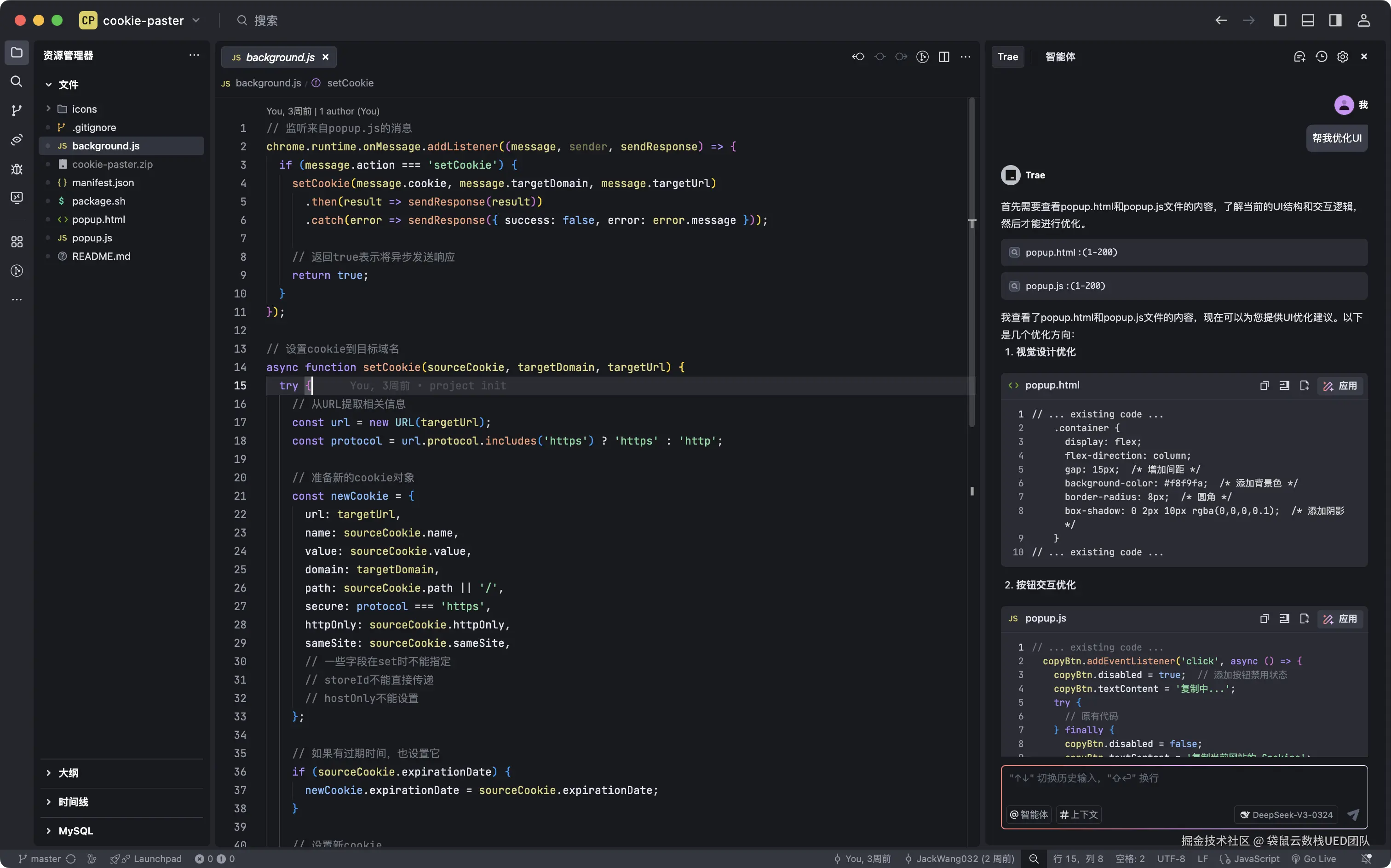Toggle the bottom panel layout

coord(1308,21)
